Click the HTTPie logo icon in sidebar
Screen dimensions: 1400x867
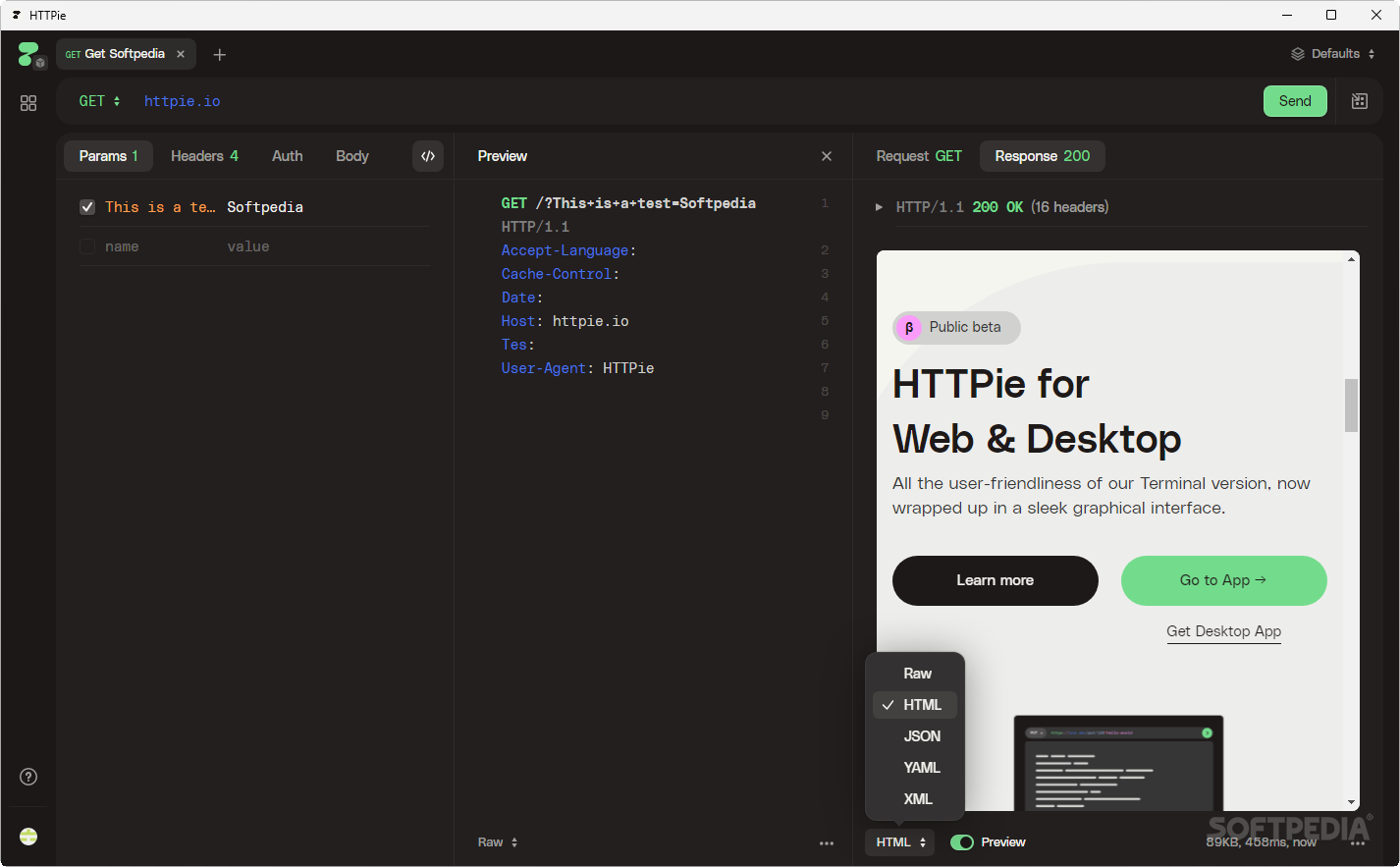click(29, 55)
